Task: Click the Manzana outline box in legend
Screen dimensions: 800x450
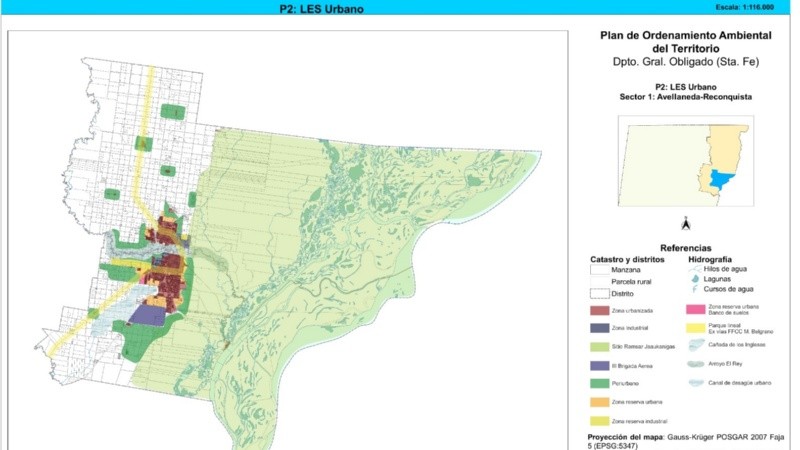Action: [x=600, y=269]
